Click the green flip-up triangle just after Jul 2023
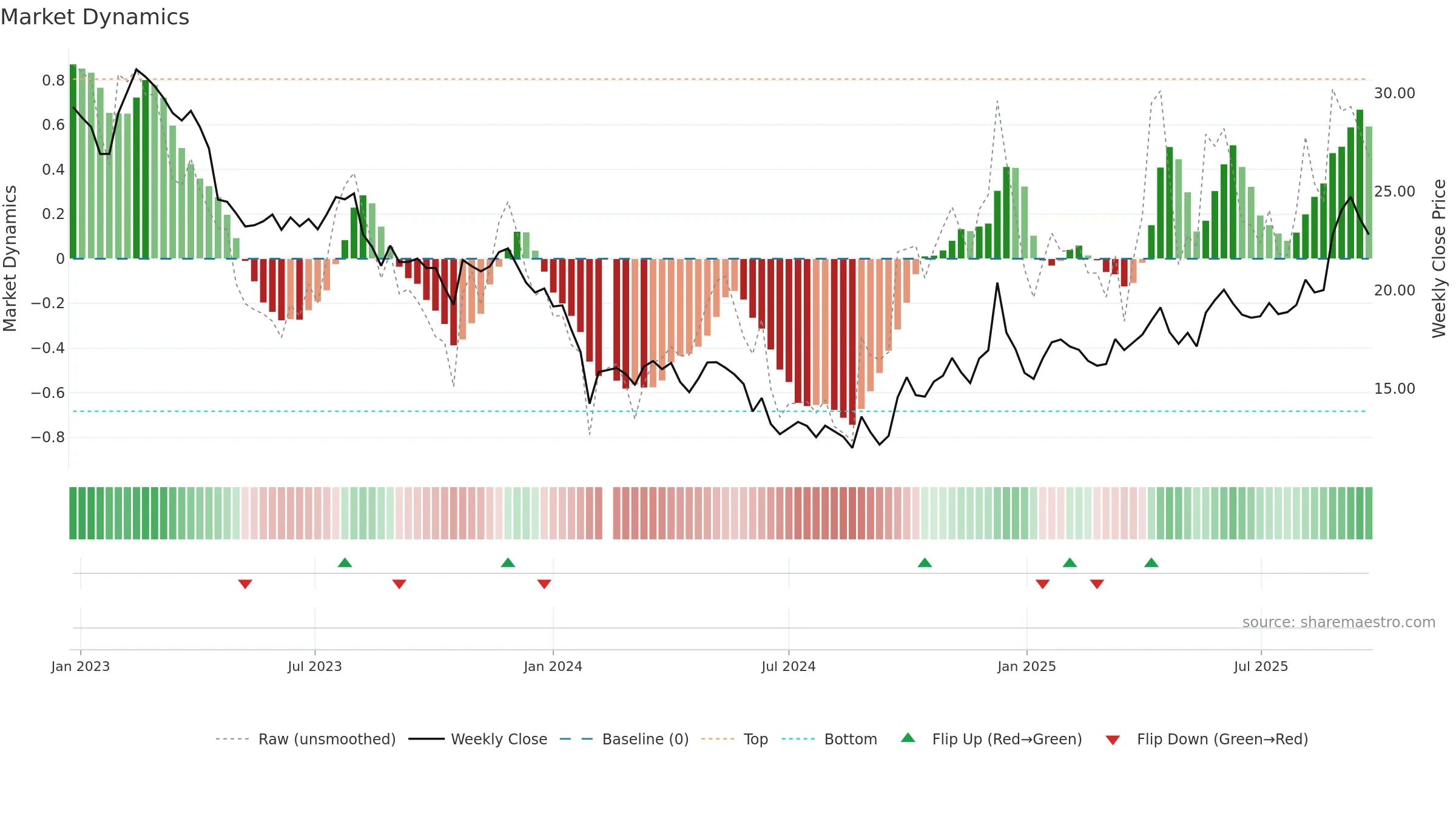1456x819 pixels. point(345,562)
